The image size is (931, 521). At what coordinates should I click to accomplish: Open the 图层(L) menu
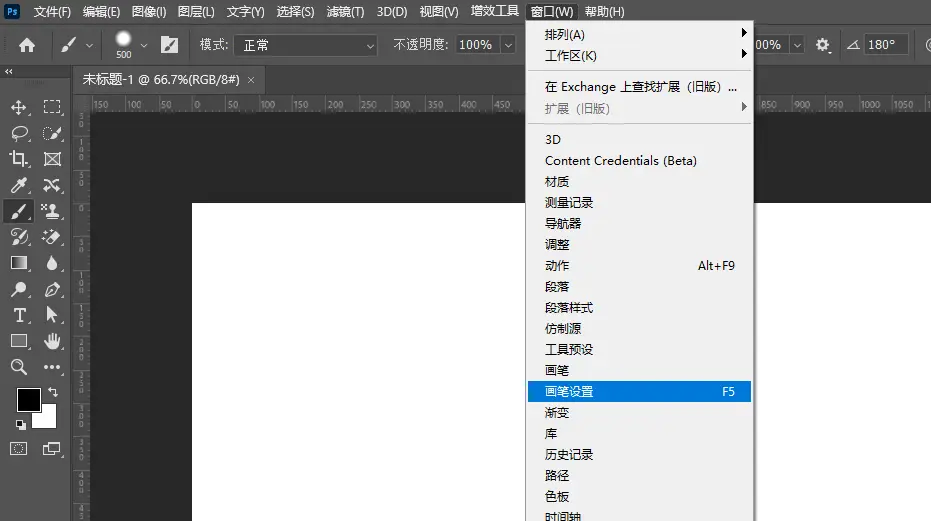(196, 12)
